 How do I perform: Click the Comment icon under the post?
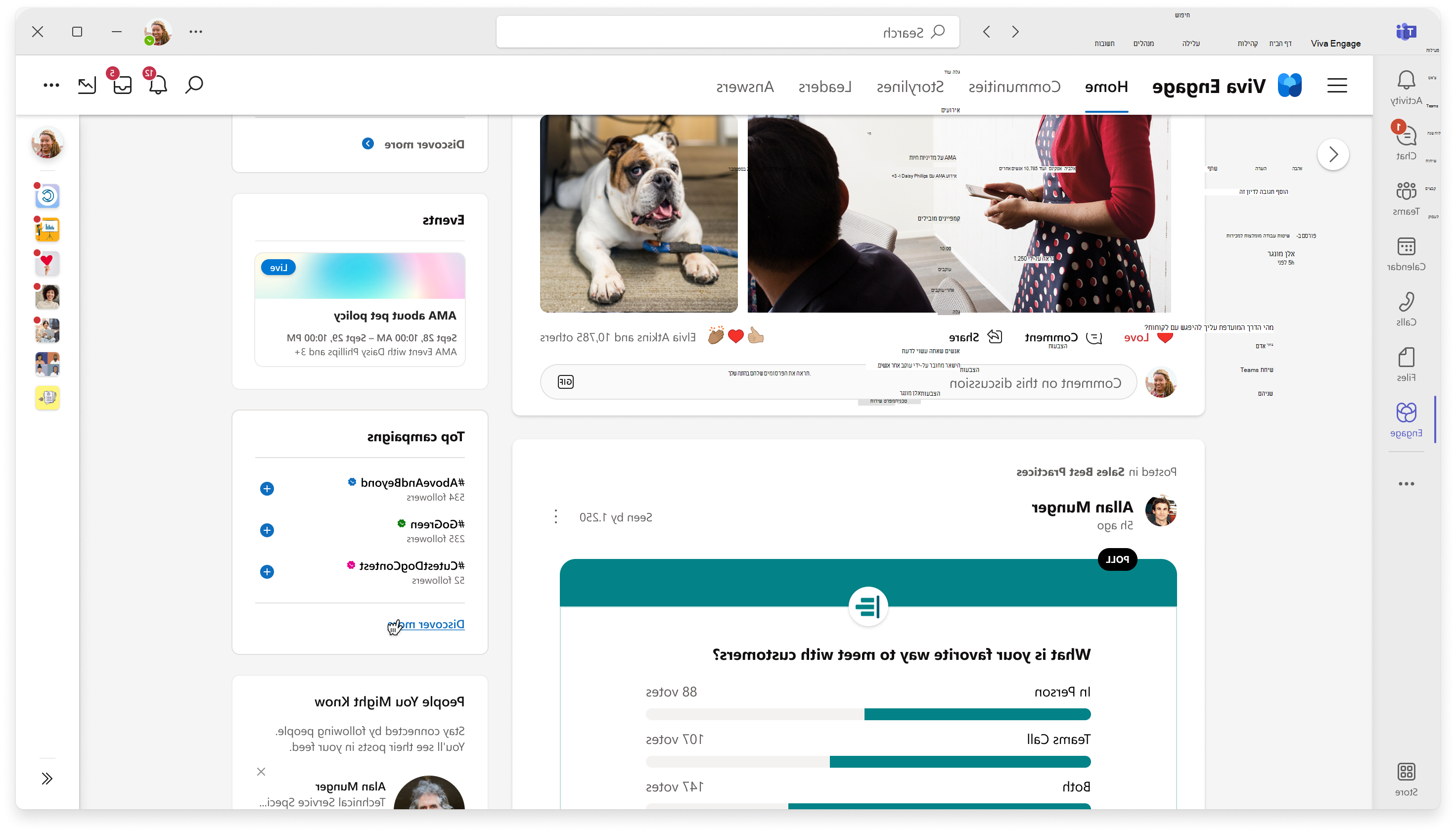click(1093, 337)
